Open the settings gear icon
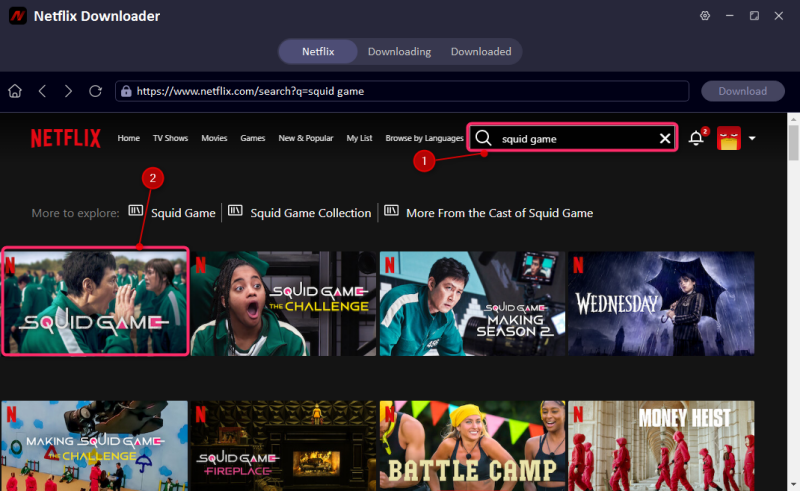This screenshot has width=800, height=491. click(705, 16)
